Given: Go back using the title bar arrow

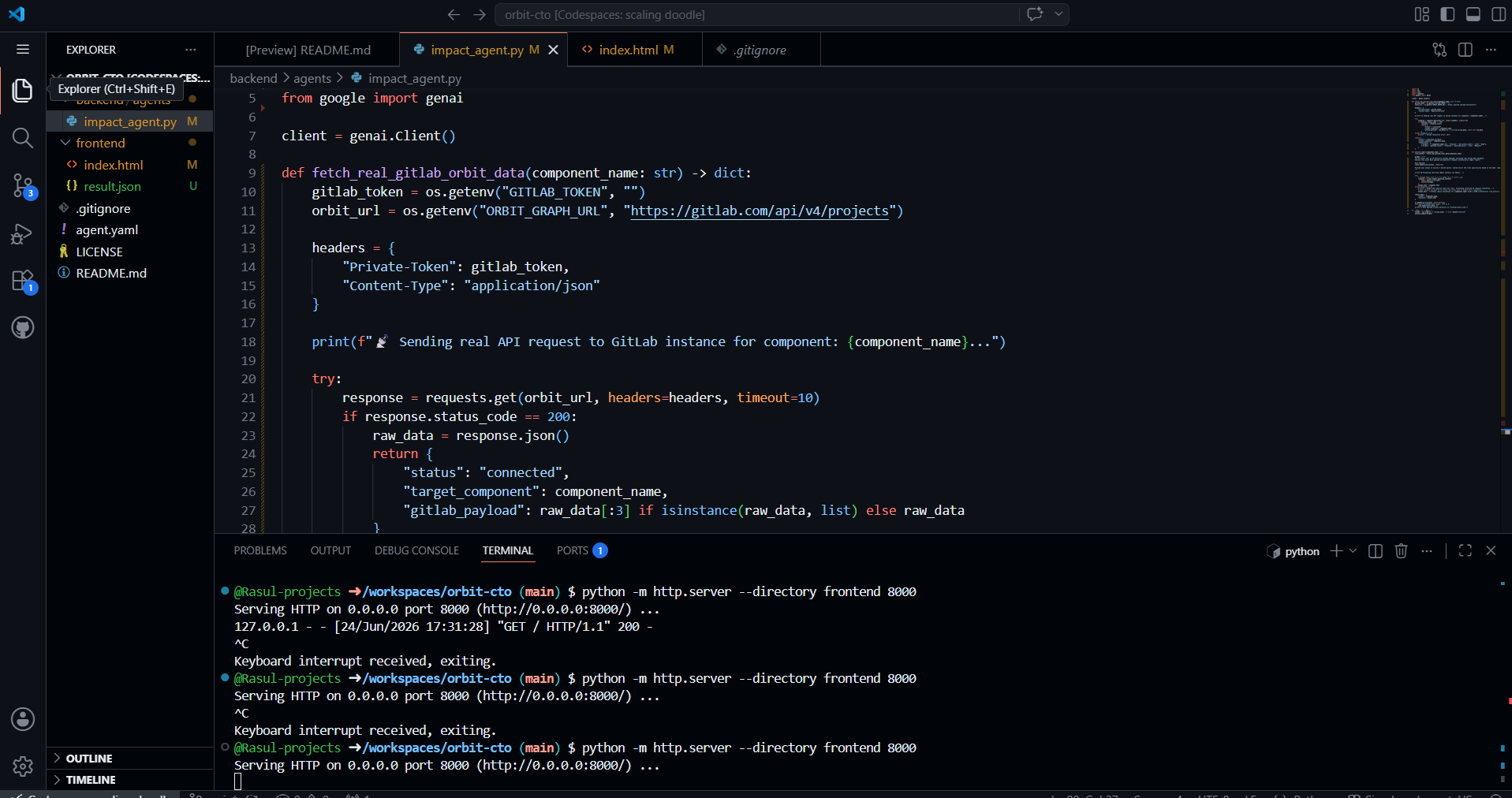Looking at the screenshot, I should 454,14.
